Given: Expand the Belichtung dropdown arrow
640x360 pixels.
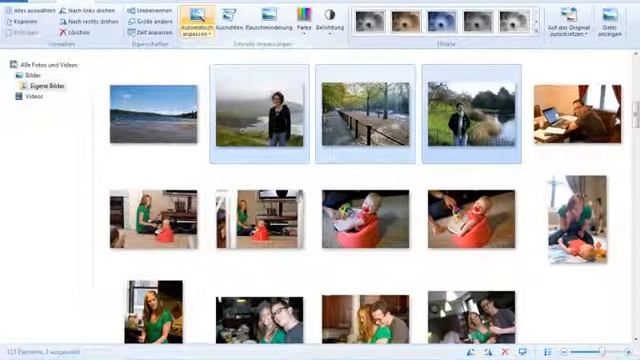Looking at the screenshot, I should click(330, 34).
